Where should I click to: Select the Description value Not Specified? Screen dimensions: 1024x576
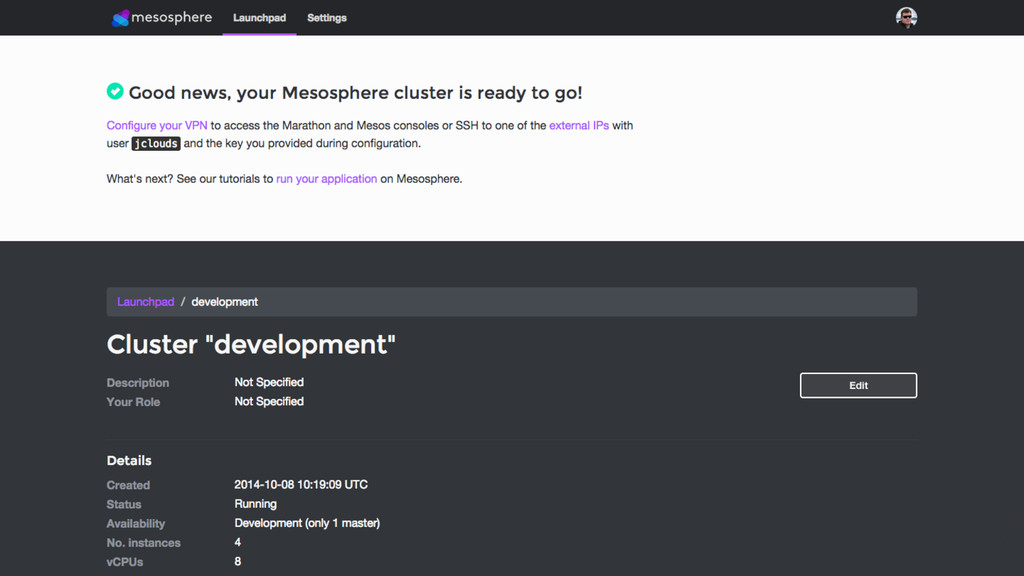[x=269, y=382]
